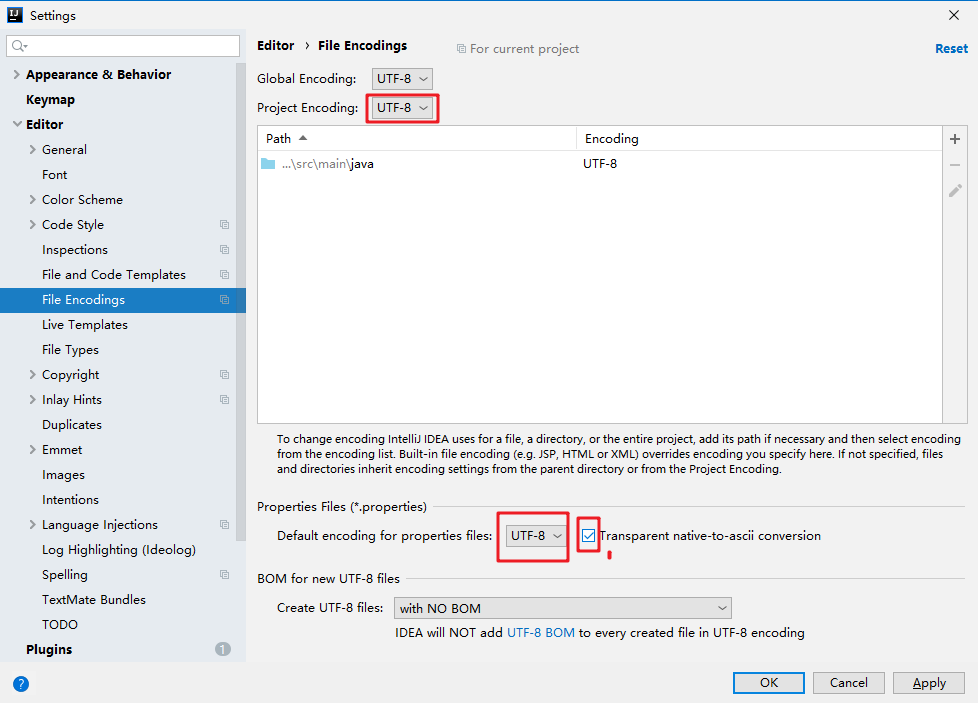
Task: Select Duplicates in the settings tree
Action: point(72,425)
